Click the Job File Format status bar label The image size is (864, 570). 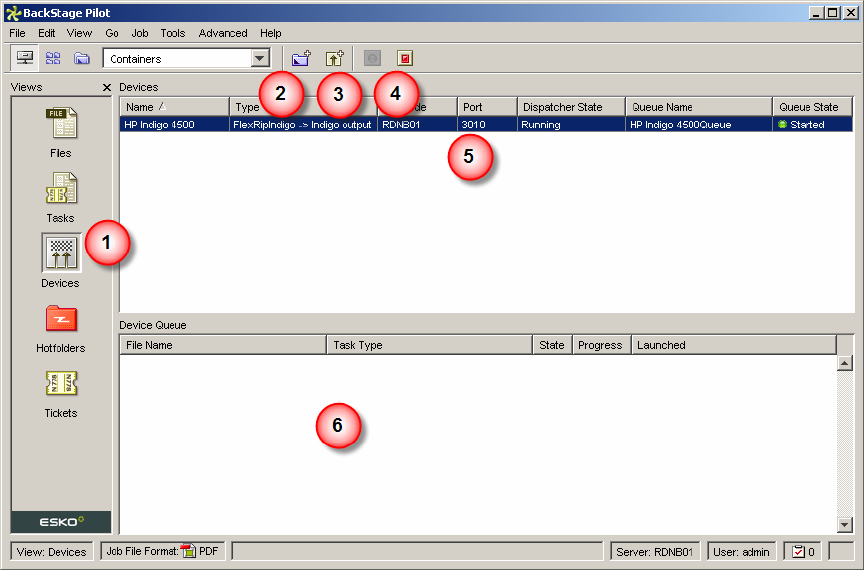click(142, 551)
